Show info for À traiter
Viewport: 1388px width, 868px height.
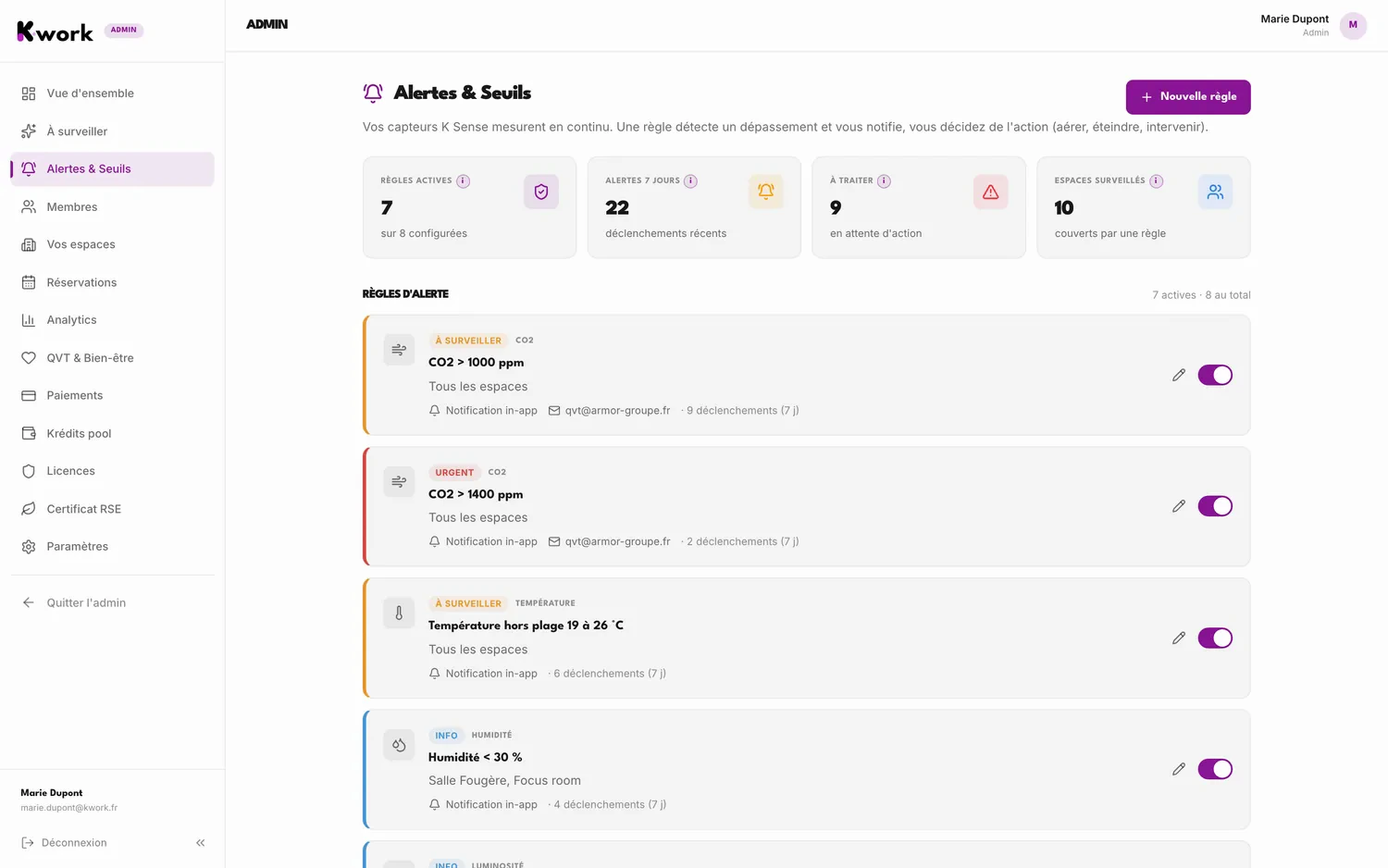884,181
